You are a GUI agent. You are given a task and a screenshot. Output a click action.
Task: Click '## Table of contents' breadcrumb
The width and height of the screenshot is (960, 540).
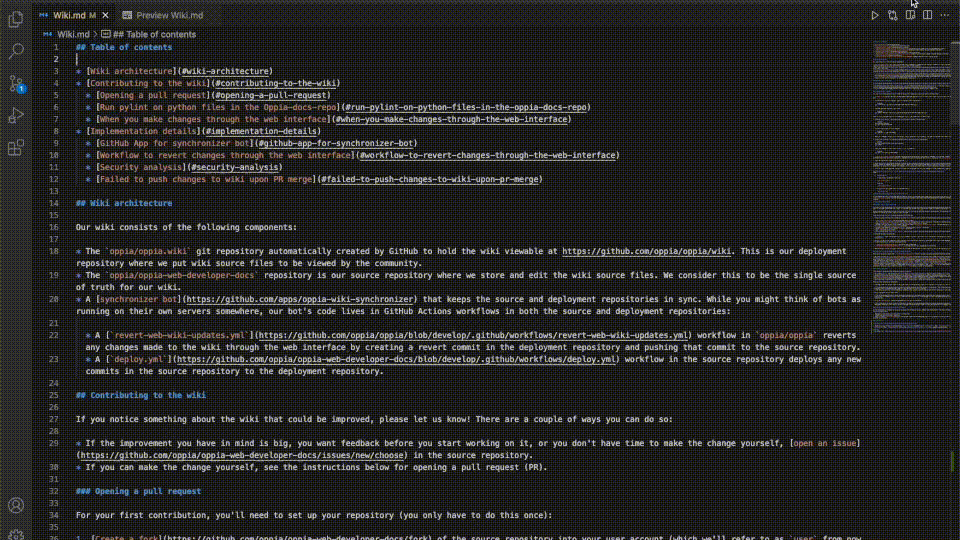coord(149,34)
